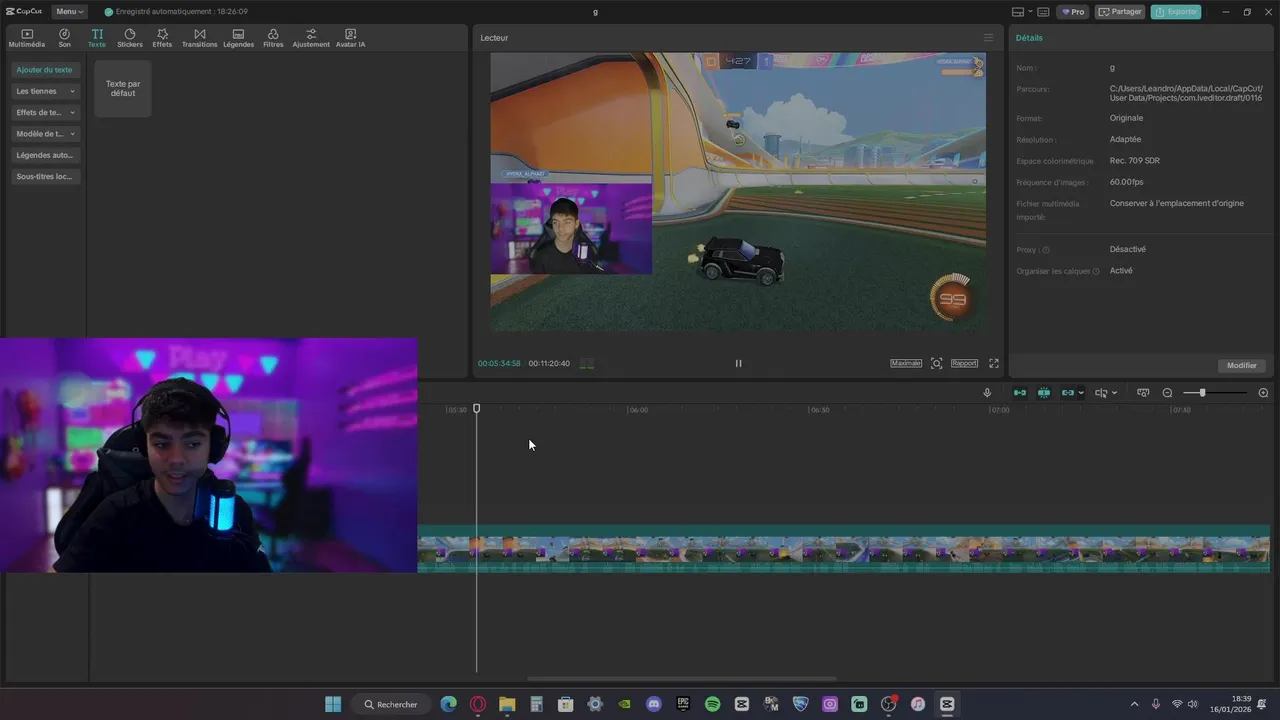Open Spotify from the taskbar
The image size is (1280, 720).
[x=713, y=704]
